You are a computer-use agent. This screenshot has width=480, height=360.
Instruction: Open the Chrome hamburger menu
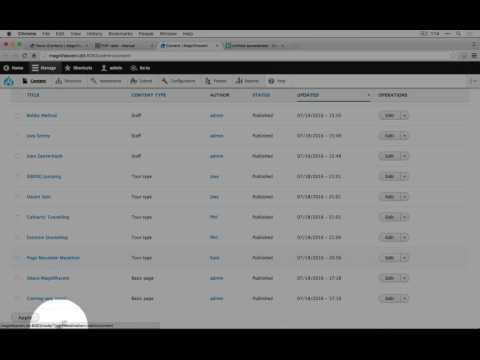474,56
